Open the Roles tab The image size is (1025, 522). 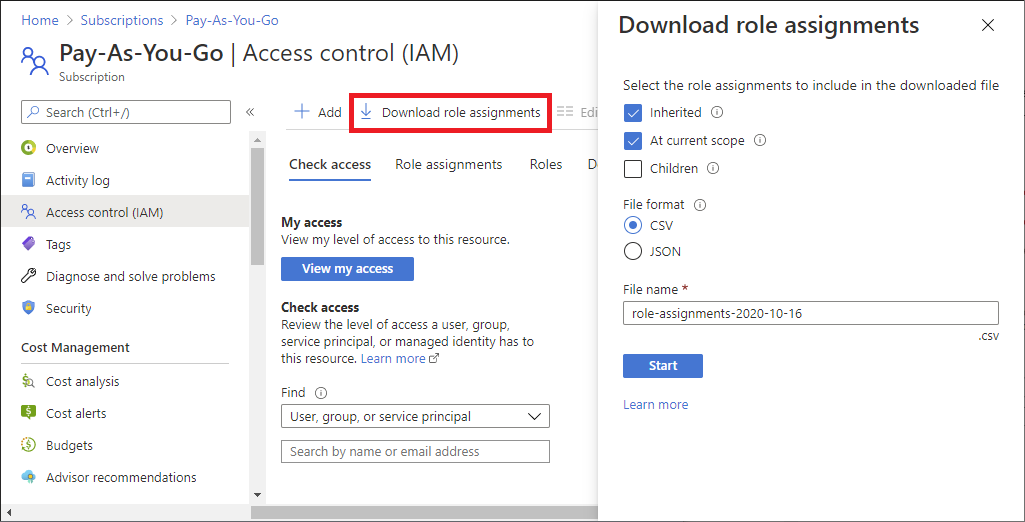point(546,164)
